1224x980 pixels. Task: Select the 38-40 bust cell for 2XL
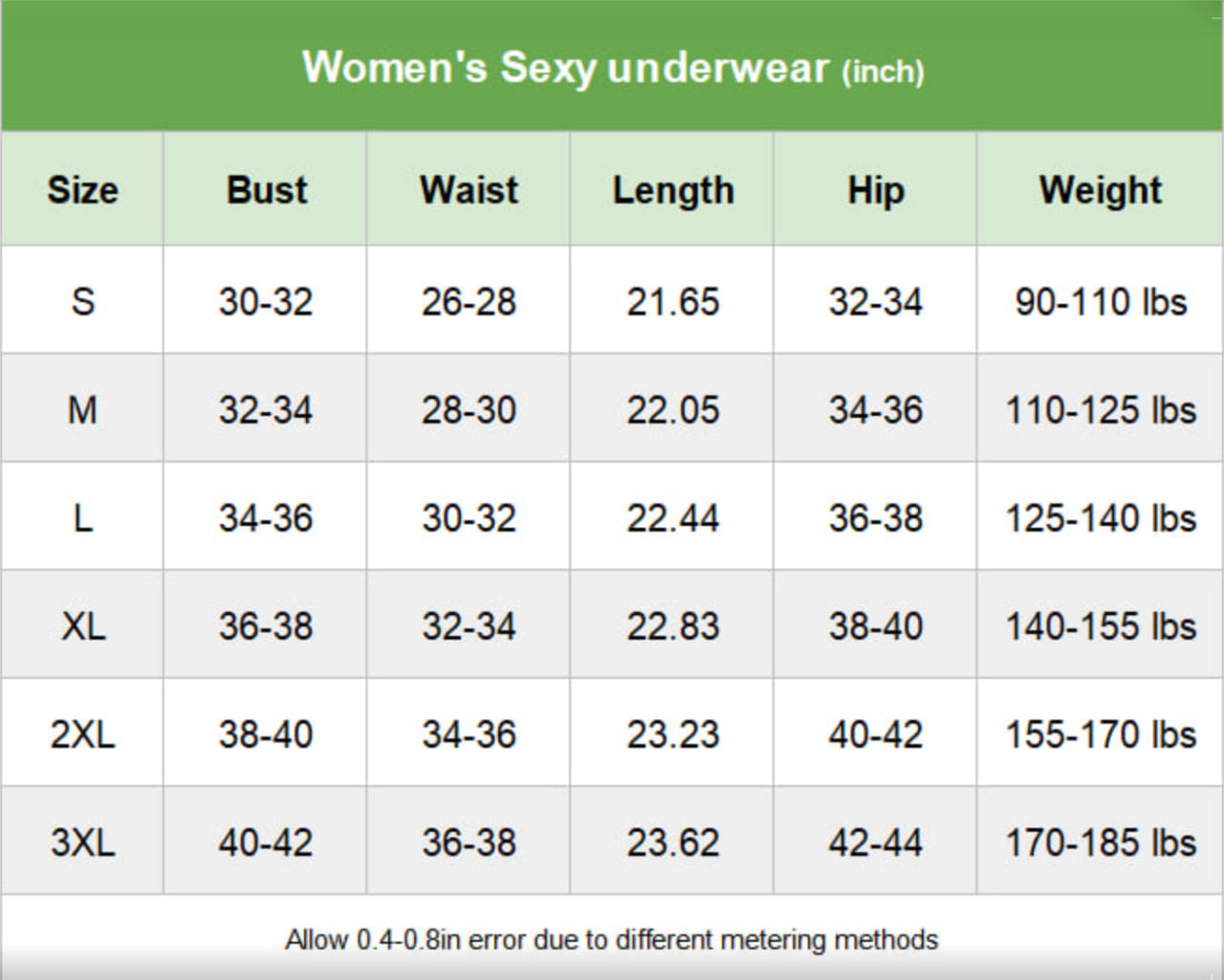point(266,734)
